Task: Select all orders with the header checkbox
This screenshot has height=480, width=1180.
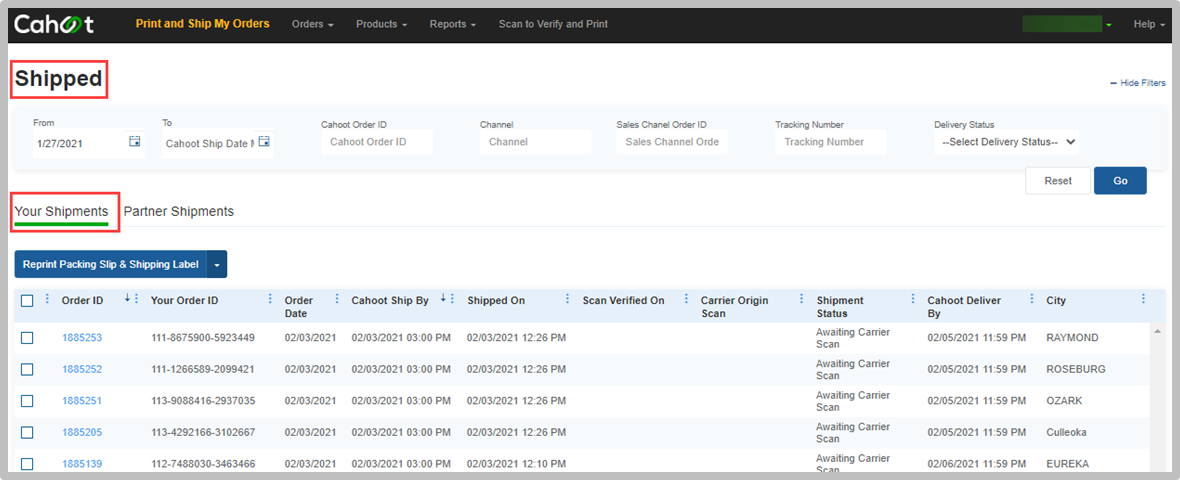Action: click(x=27, y=300)
